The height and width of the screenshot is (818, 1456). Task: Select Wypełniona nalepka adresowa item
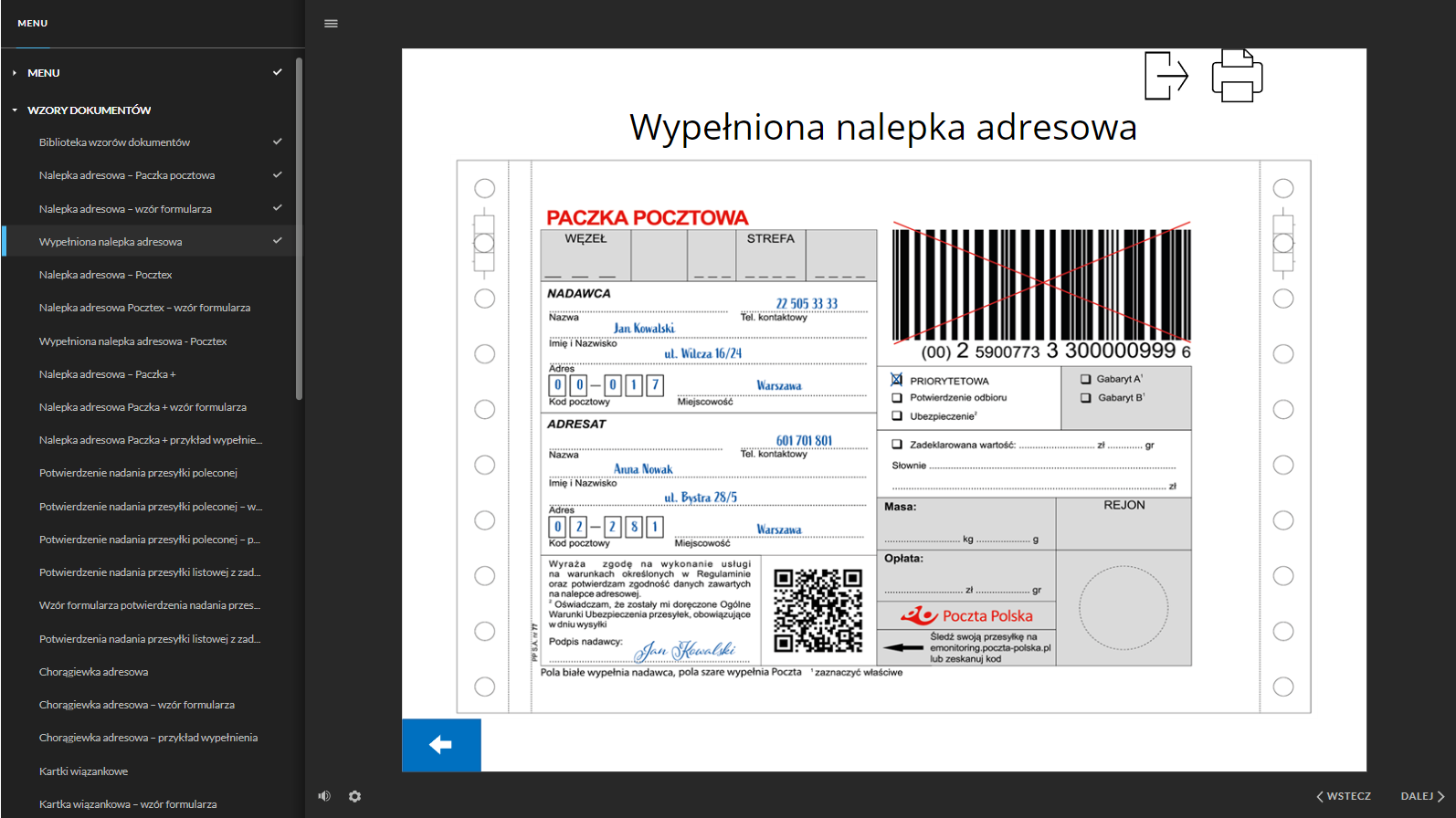[x=111, y=242]
